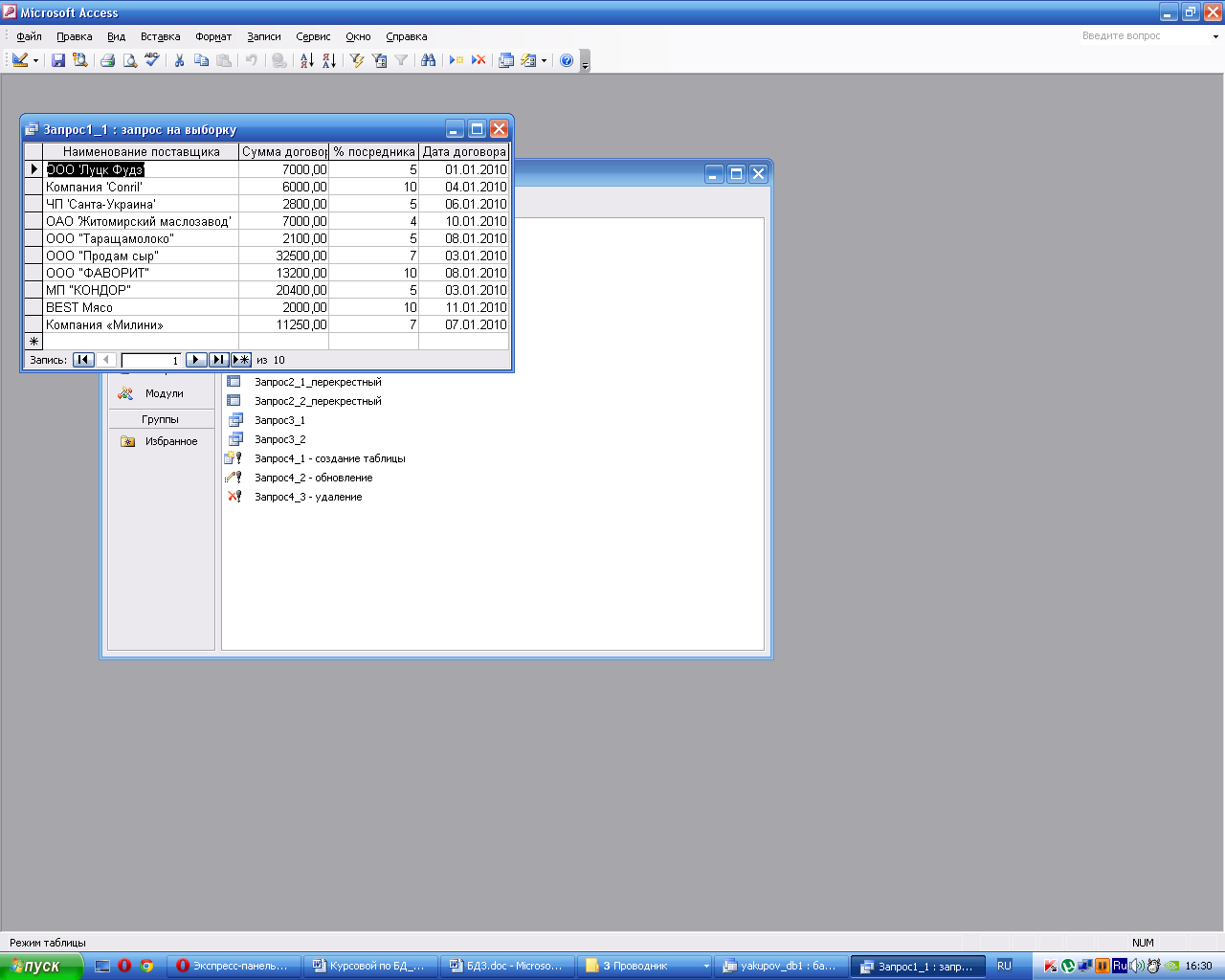The height and width of the screenshot is (980, 1225).
Task: Click the Пуск start button
Action: [40, 966]
